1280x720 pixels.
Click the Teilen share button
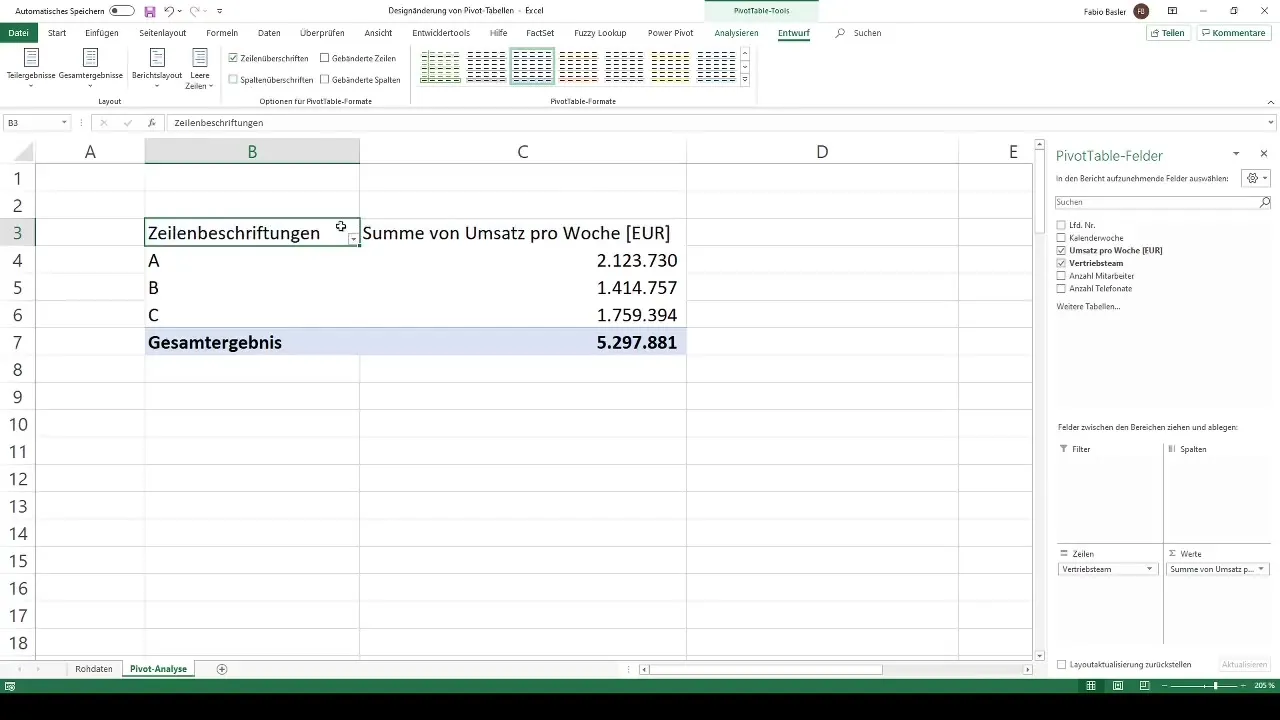coord(1168,33)
